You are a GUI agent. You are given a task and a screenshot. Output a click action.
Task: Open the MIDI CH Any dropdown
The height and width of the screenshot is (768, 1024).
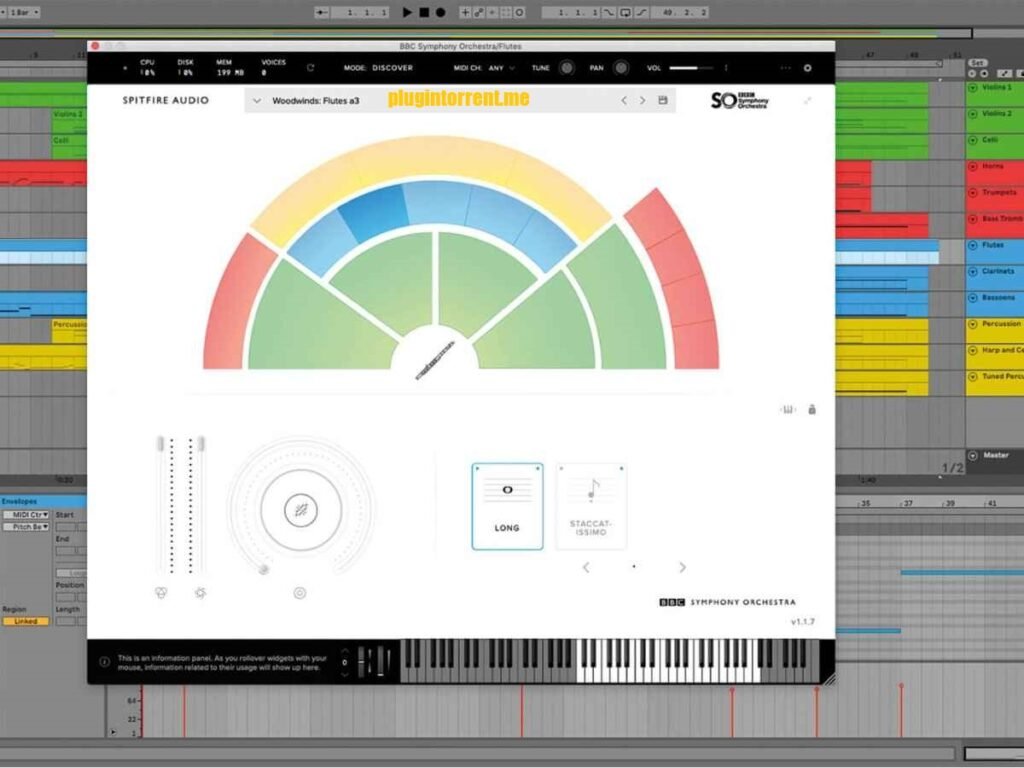[502, 68]
